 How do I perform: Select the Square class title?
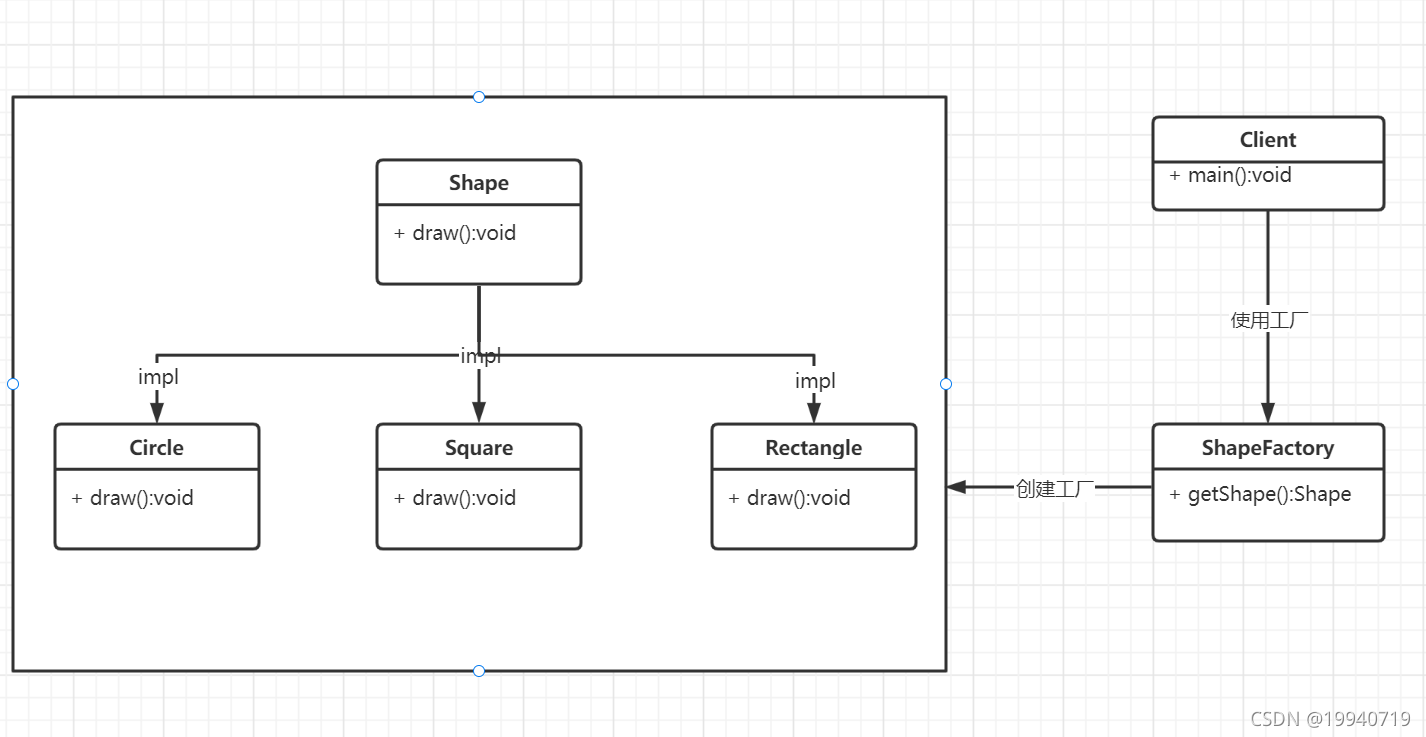(479, 447)
